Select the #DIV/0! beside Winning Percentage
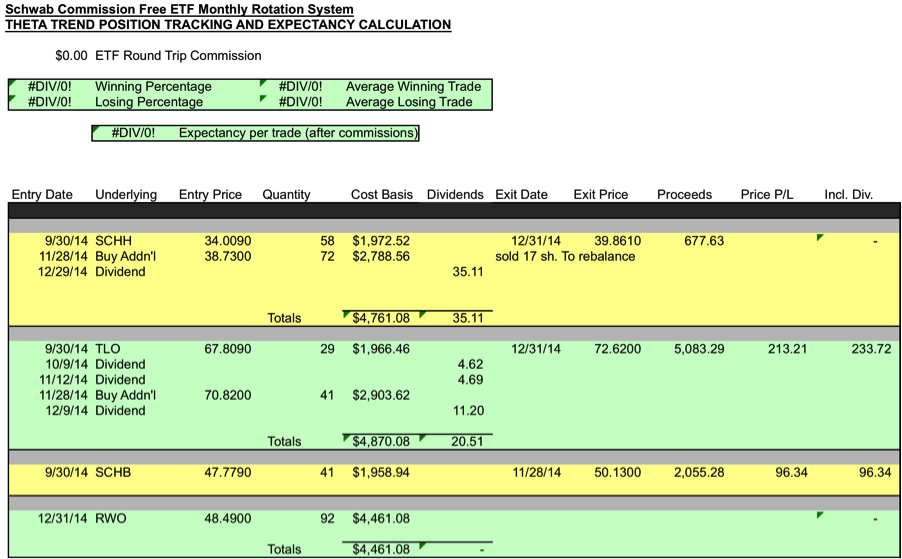Screen dimensions: 902x559 point(50,87)
